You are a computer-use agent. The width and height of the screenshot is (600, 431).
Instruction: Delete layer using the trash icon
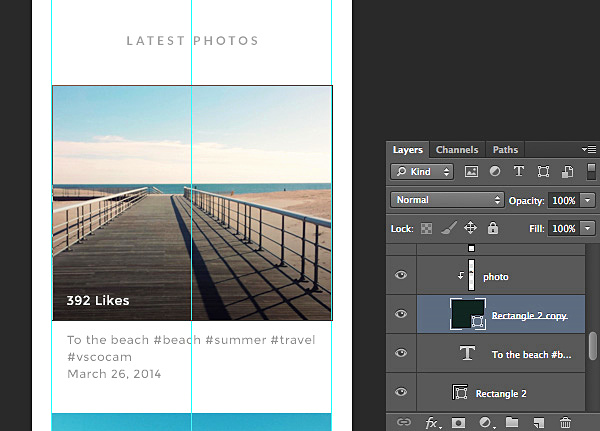[565, 423]
